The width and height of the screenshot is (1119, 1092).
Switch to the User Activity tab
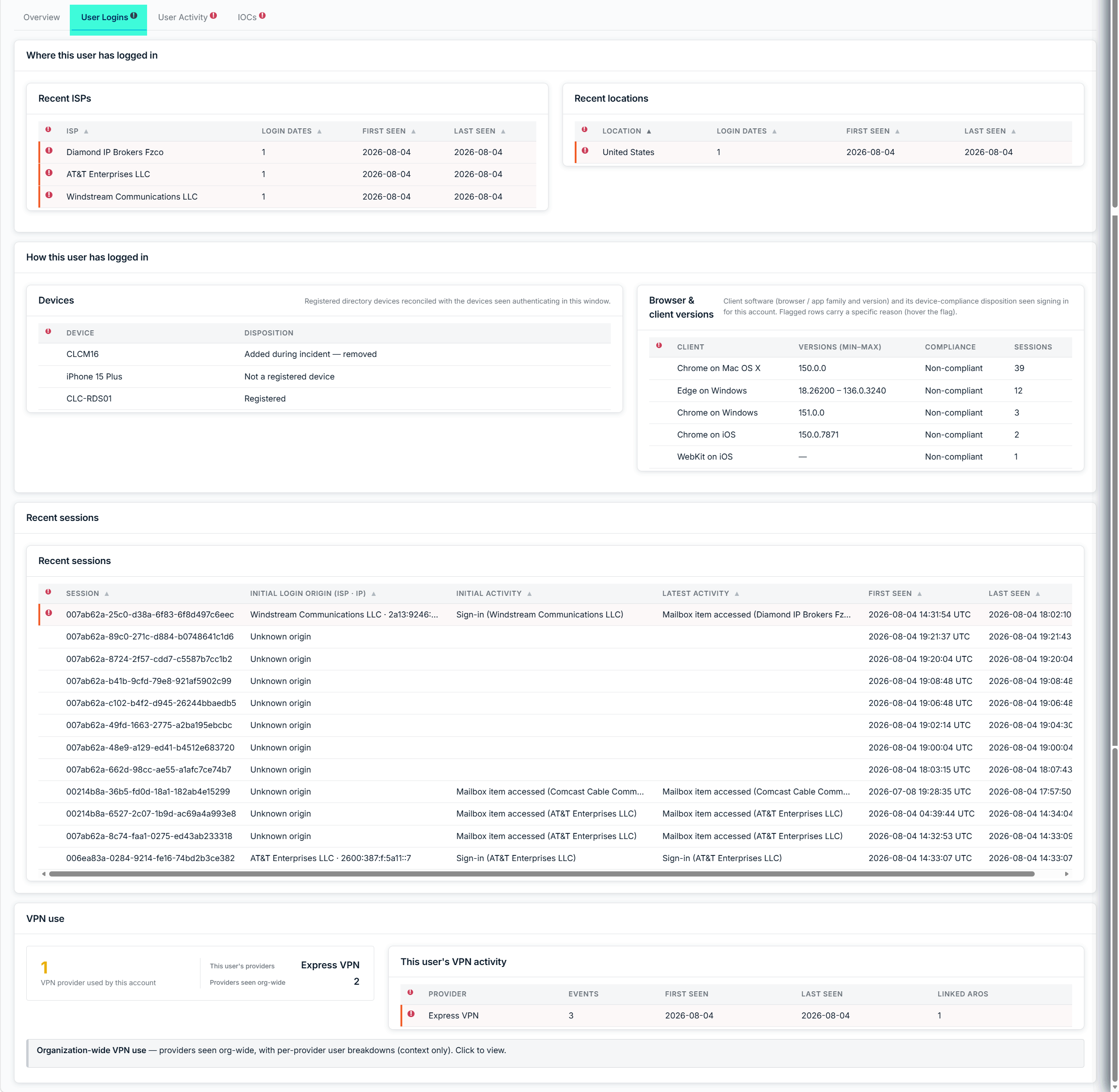pyautogui.click(x=187, y=17)
